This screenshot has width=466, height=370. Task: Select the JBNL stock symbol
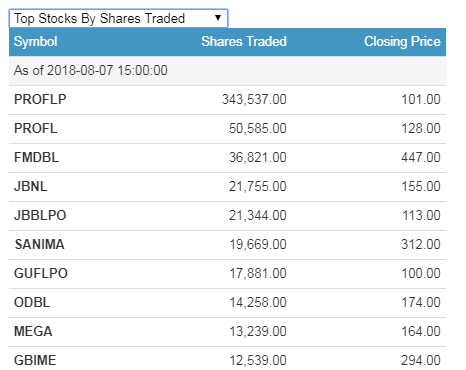pos(31,186)
